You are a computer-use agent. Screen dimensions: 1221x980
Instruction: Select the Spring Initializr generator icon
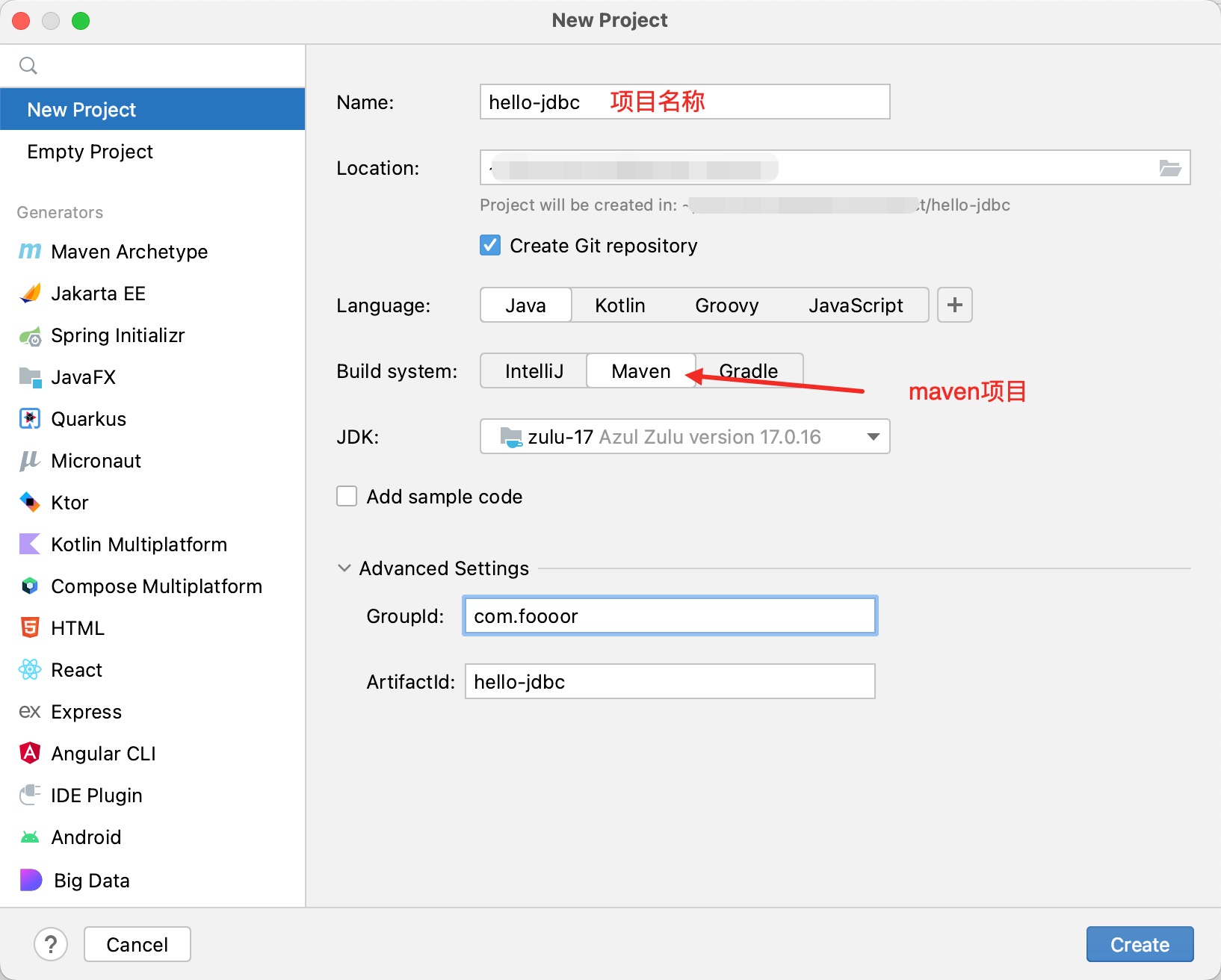click(x=30, y=336)
